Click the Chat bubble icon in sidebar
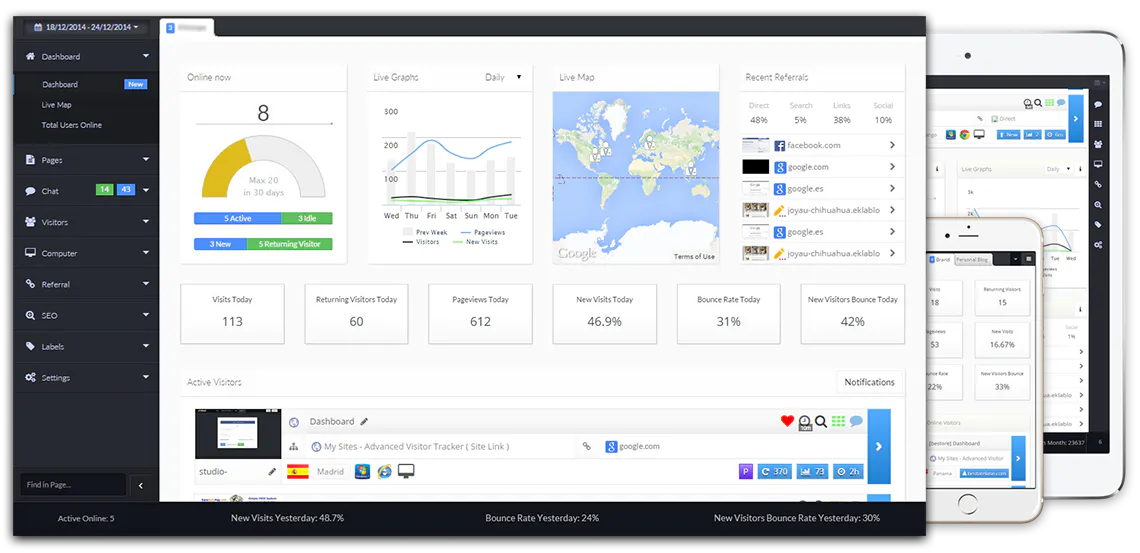1140x553 pixels. pos(31,191)
